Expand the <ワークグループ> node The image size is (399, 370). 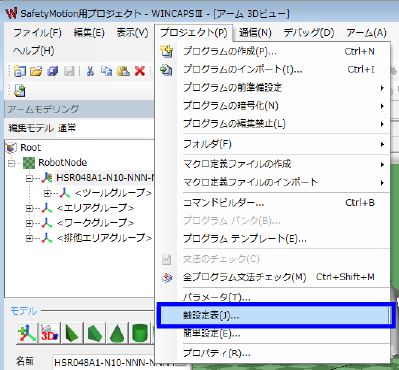click(29, 223)
